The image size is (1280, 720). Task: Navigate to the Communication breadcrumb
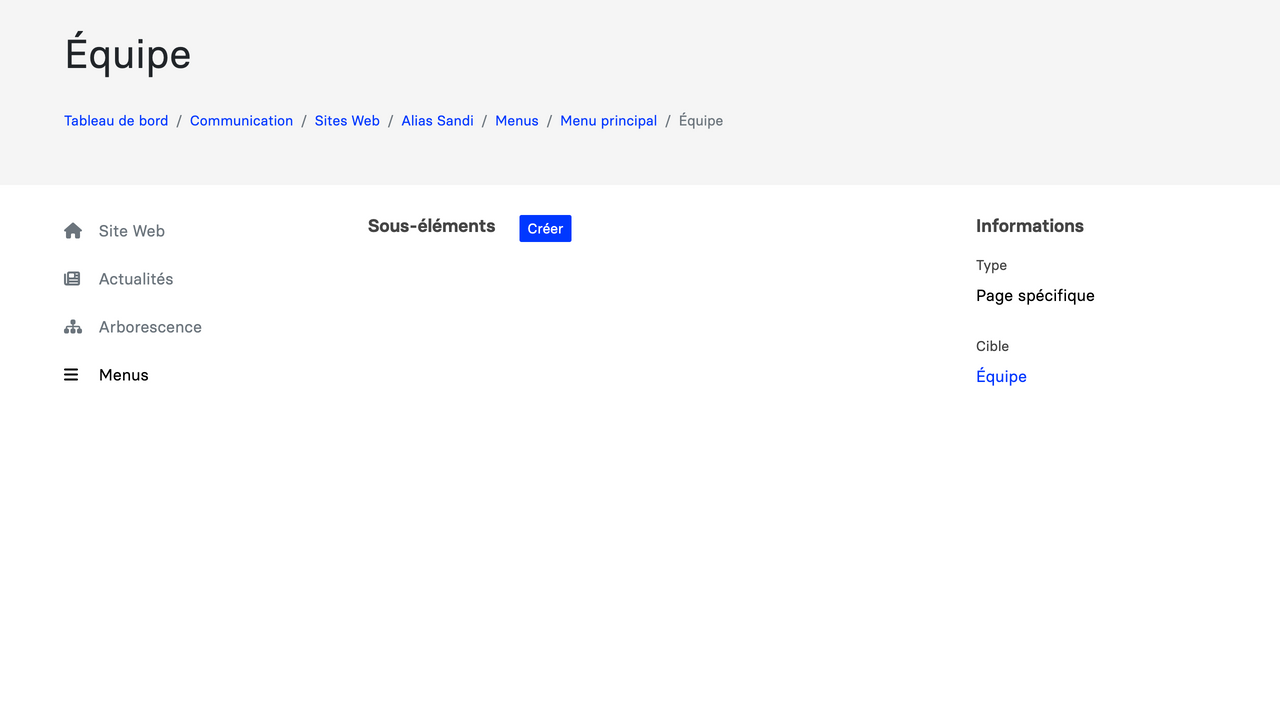(x=241, y=121)
